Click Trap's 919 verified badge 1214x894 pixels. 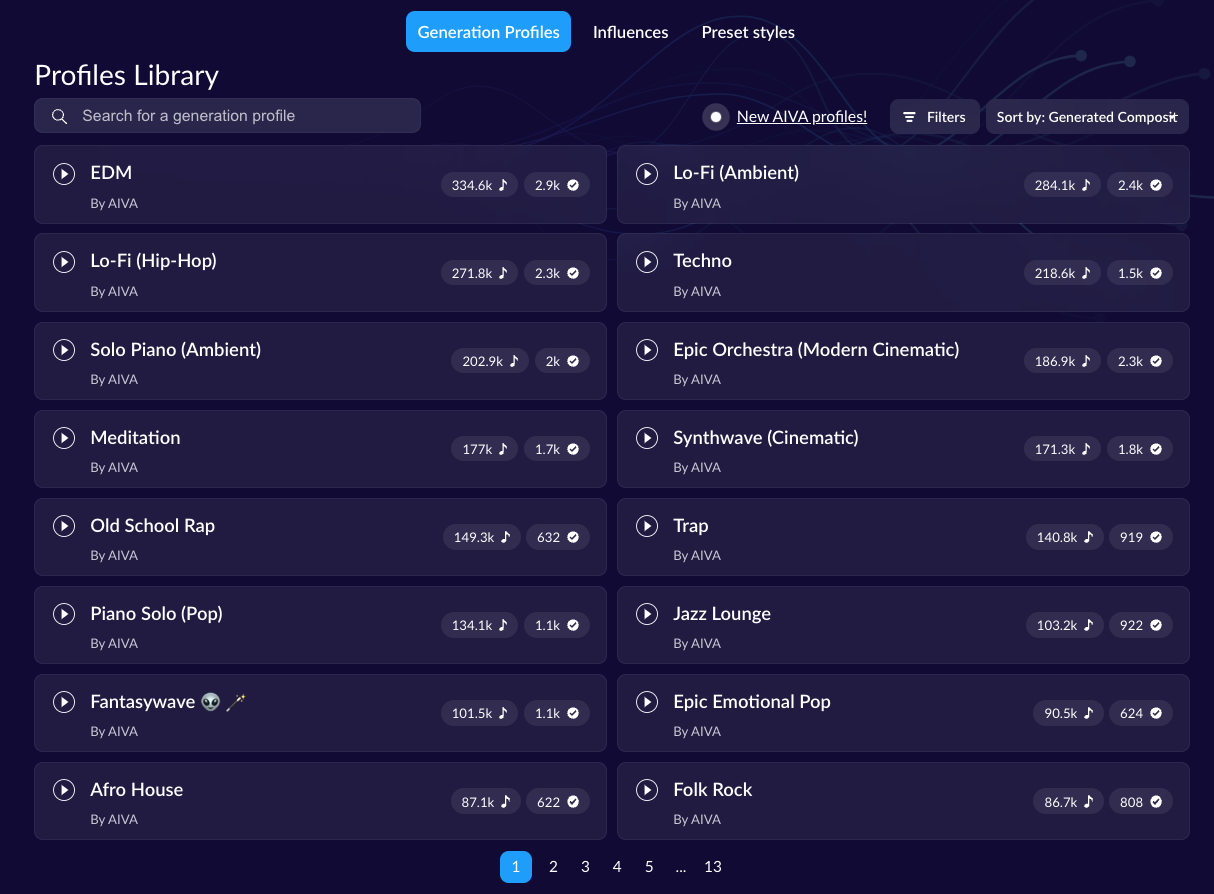click(x=1140, y=537)
